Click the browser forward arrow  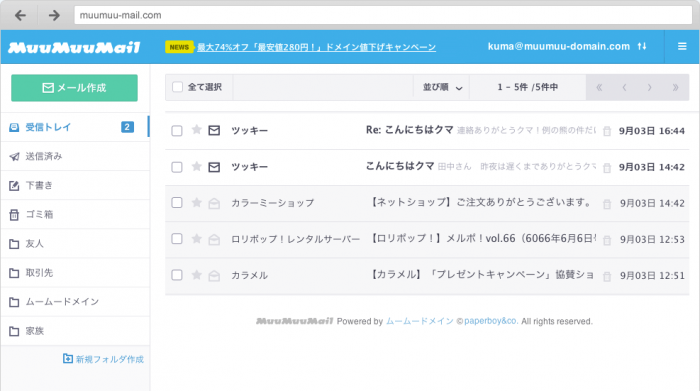[54, 16]
